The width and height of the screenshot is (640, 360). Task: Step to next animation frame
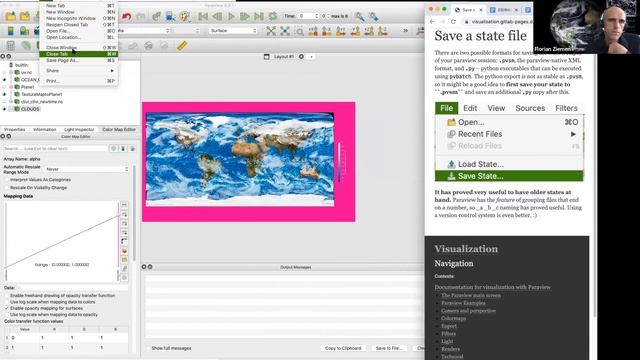tap(244, 16)
